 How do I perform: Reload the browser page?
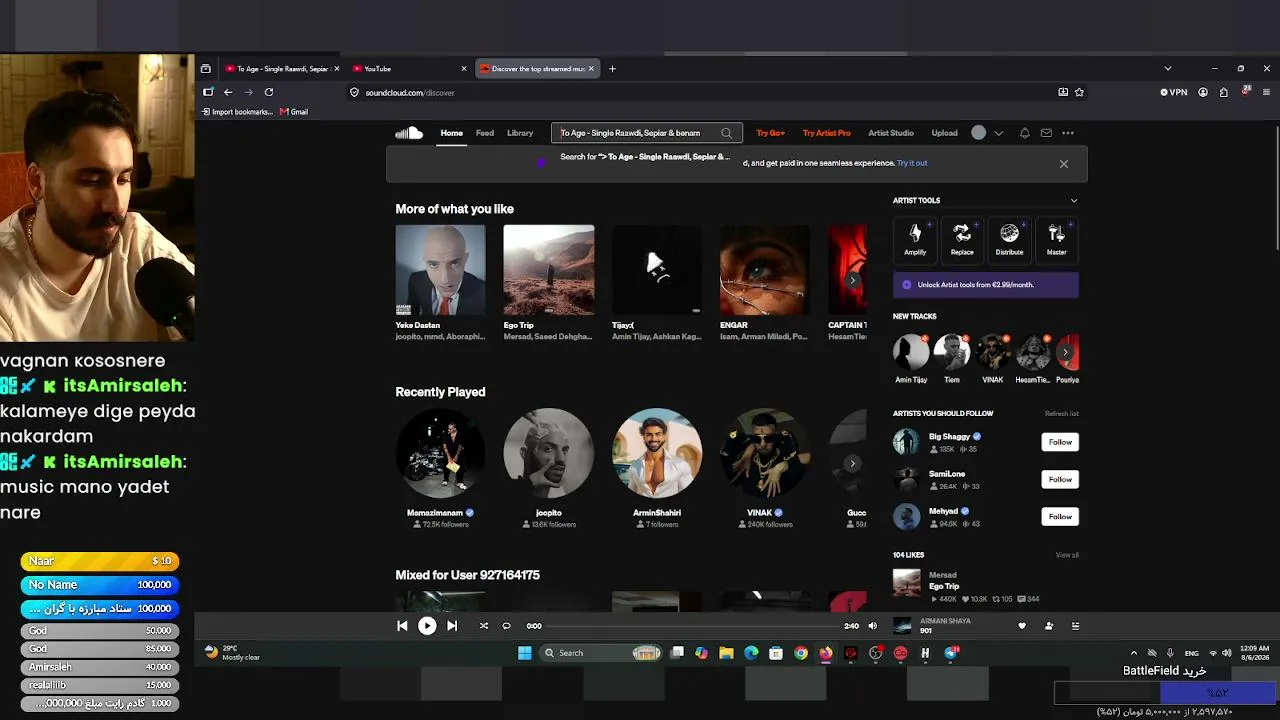[269, 92]
